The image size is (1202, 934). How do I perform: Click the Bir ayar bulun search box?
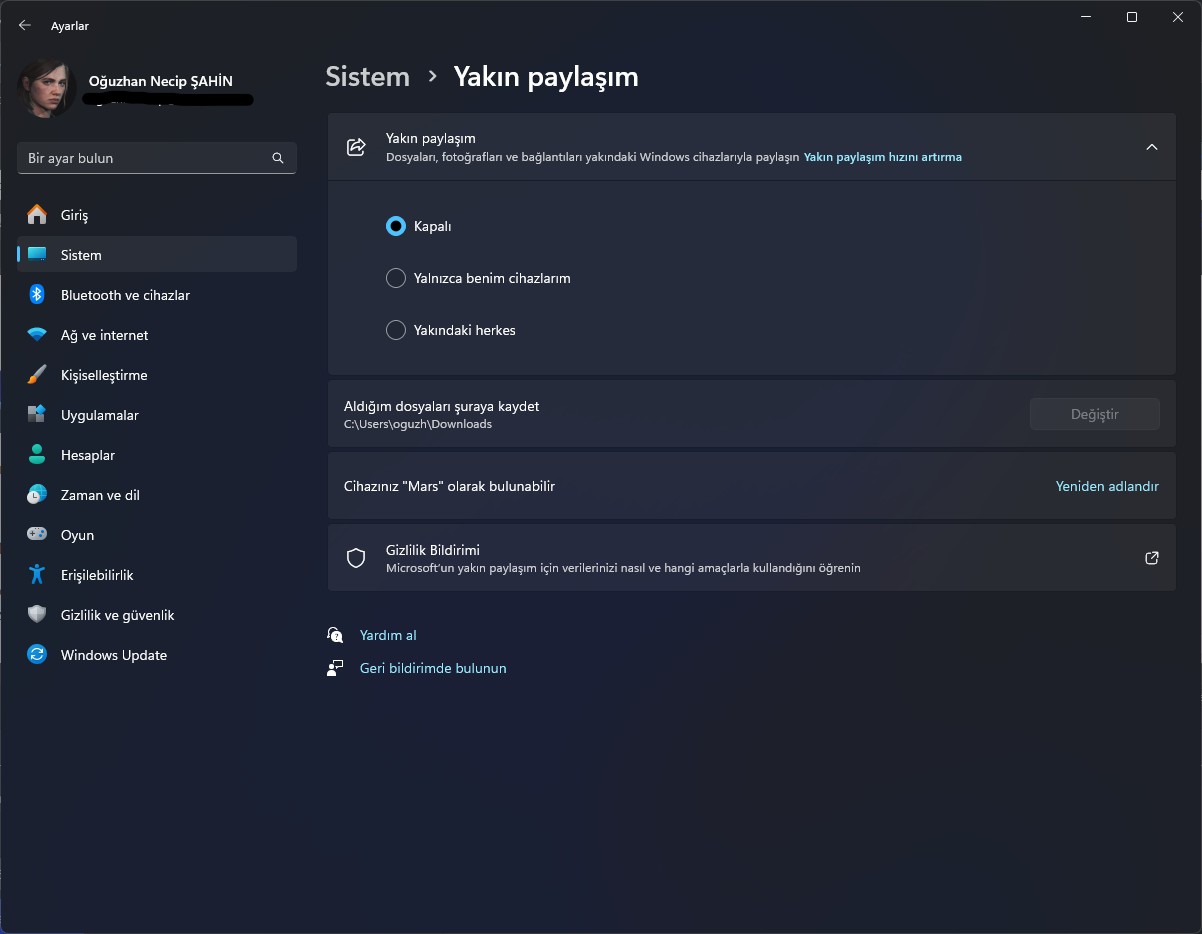[156, 158]
